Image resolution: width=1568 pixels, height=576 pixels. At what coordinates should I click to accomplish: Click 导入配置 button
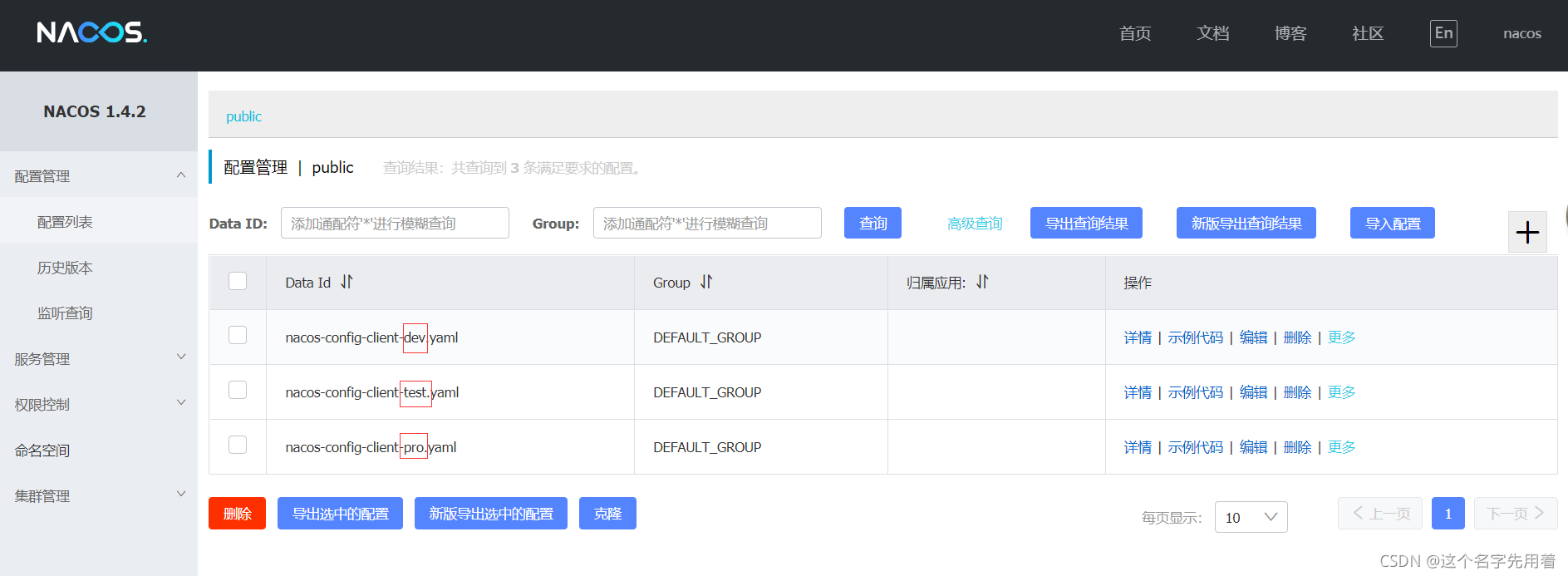click(1393, 223)
